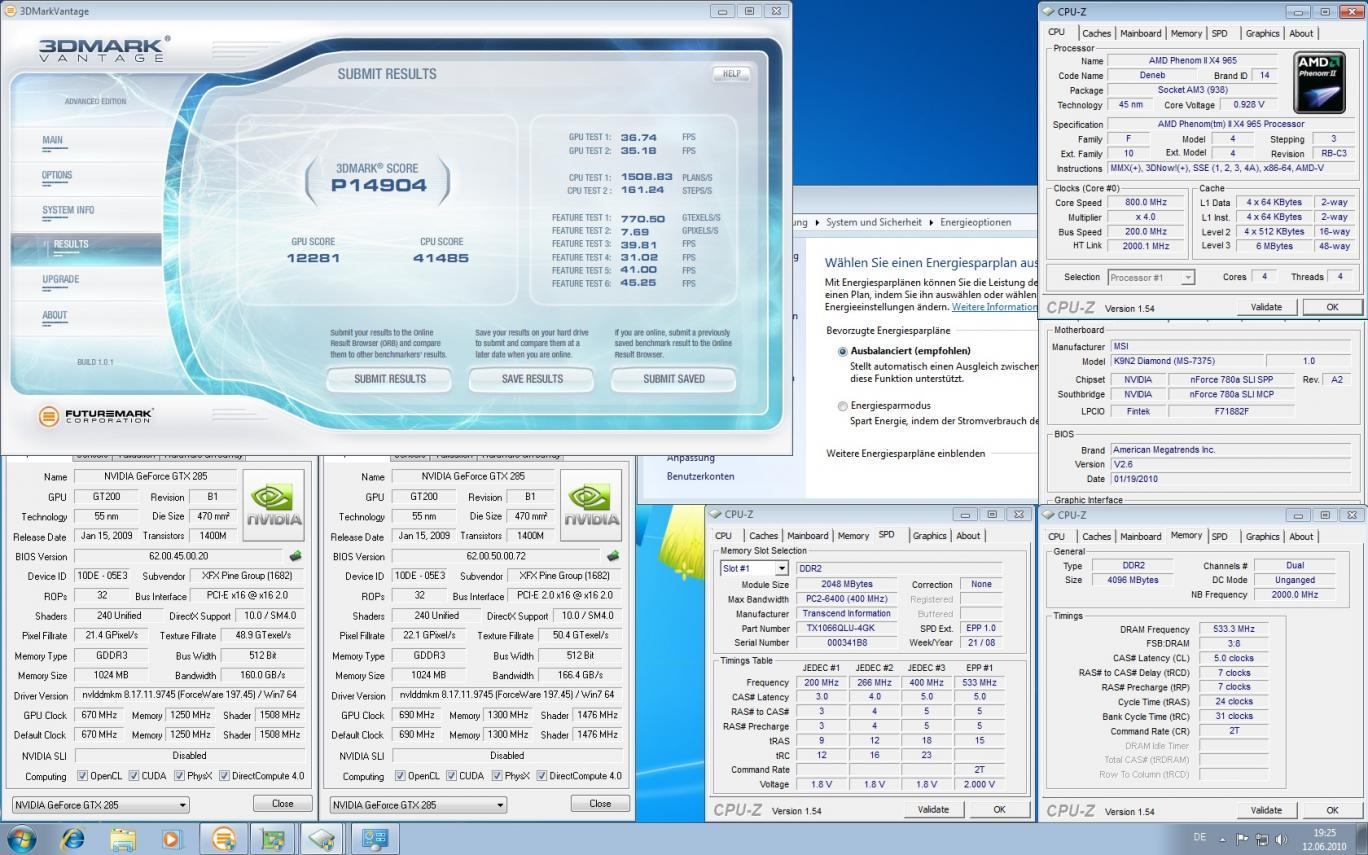
Task: Switch to Control Panel taskbar button
Action: [374, 838]
